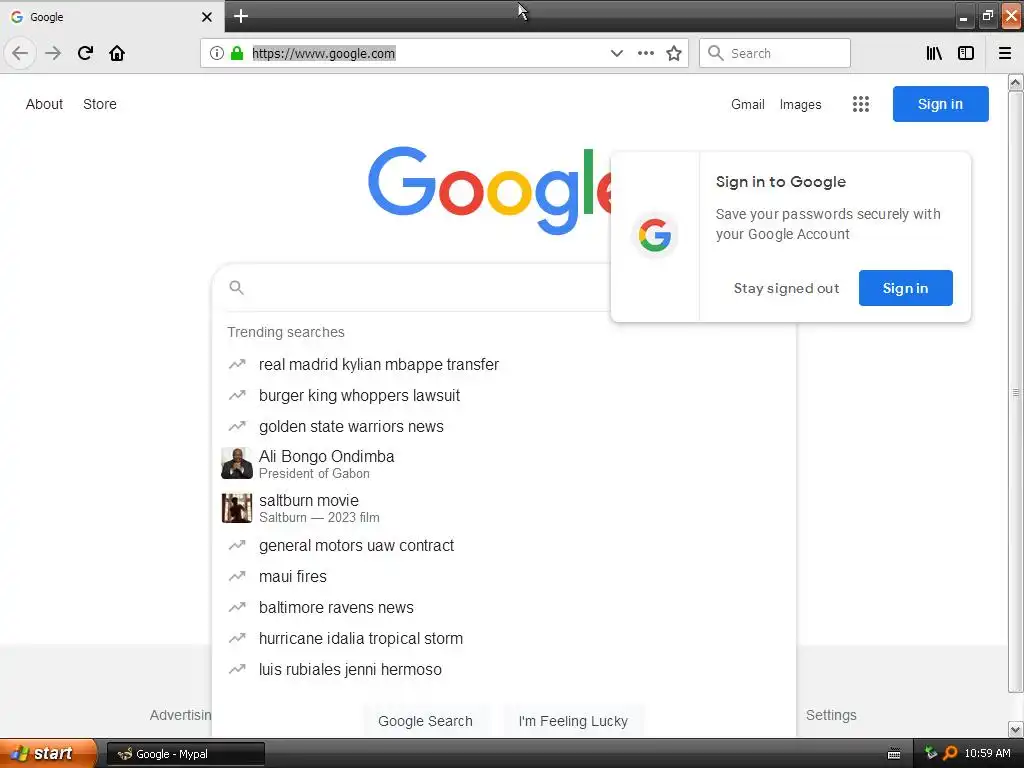The width and height of the screenshot is (1024, 768).
Task: Click Sign in inside the Google popup
Action: pos(905,288)
